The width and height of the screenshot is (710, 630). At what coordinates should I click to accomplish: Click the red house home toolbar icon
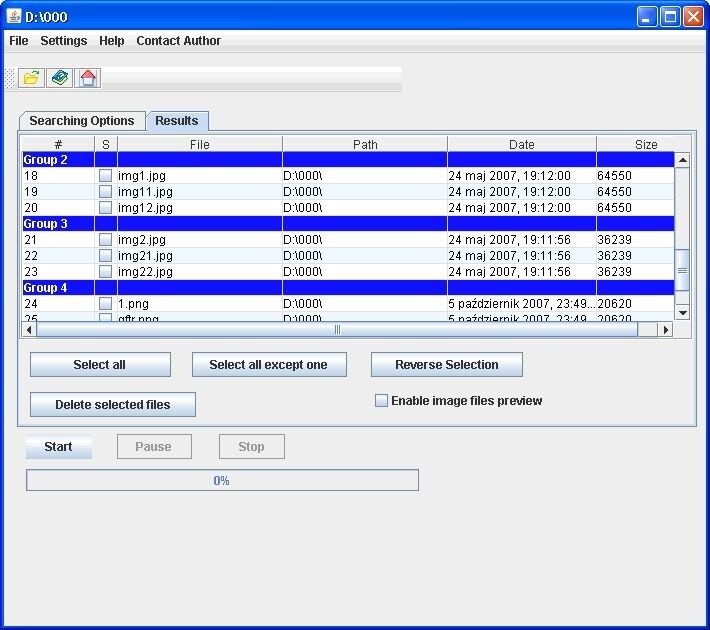click(x=88, y=78)
